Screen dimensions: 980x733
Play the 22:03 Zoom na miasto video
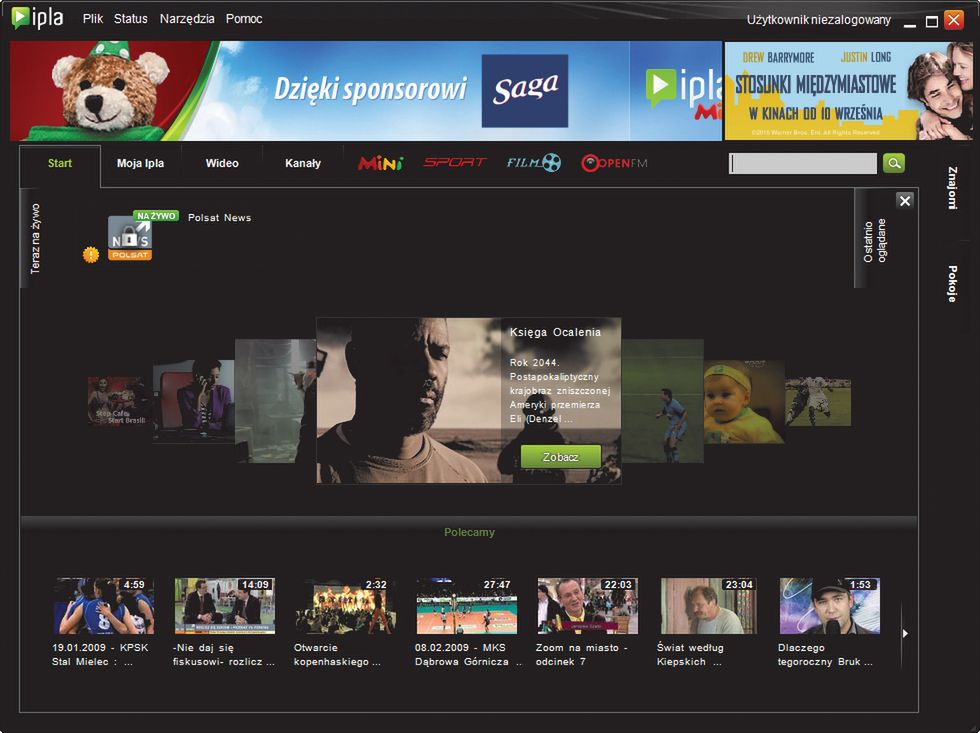point(588,606)
